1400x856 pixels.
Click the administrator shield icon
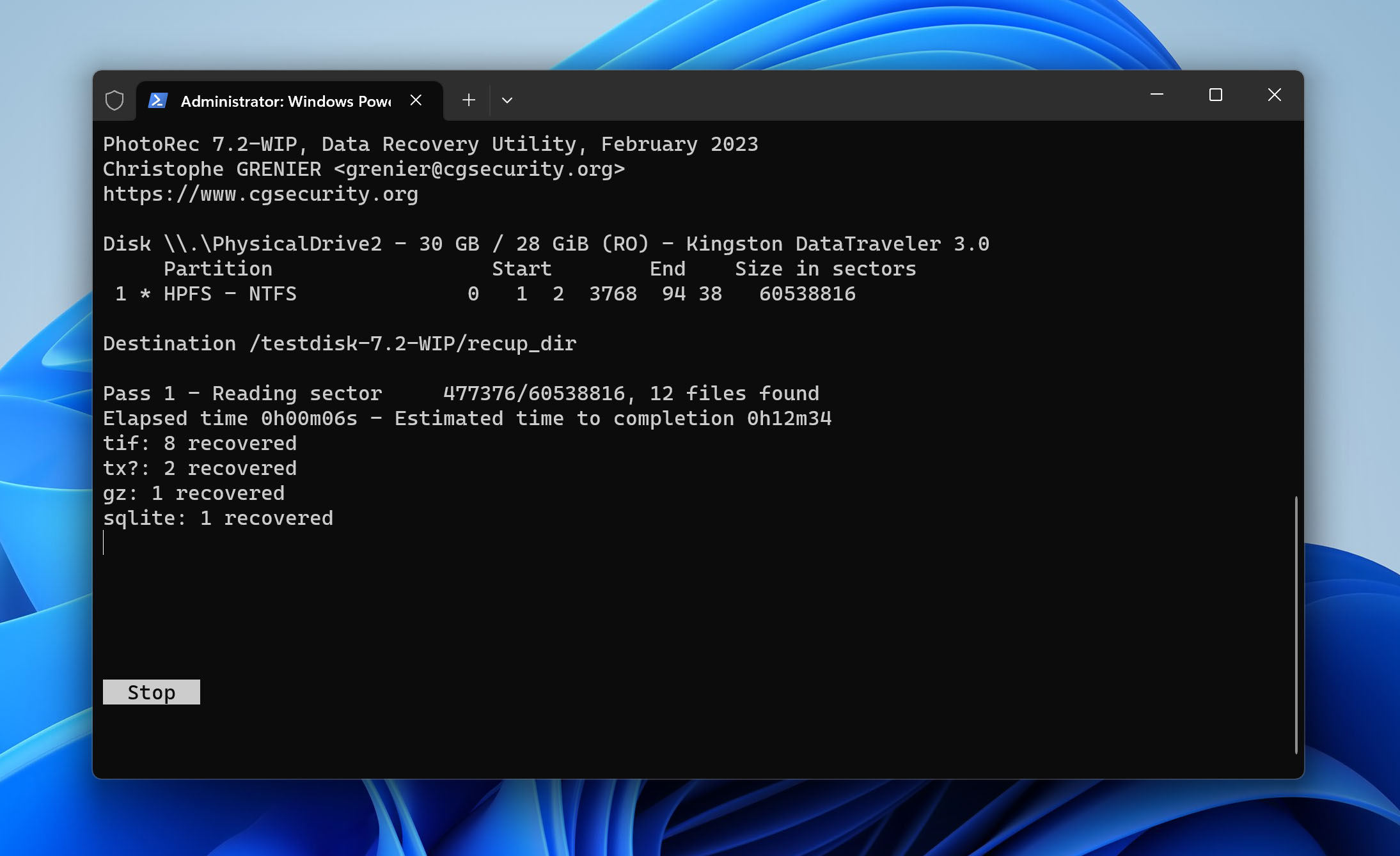[x=114, y=100]
